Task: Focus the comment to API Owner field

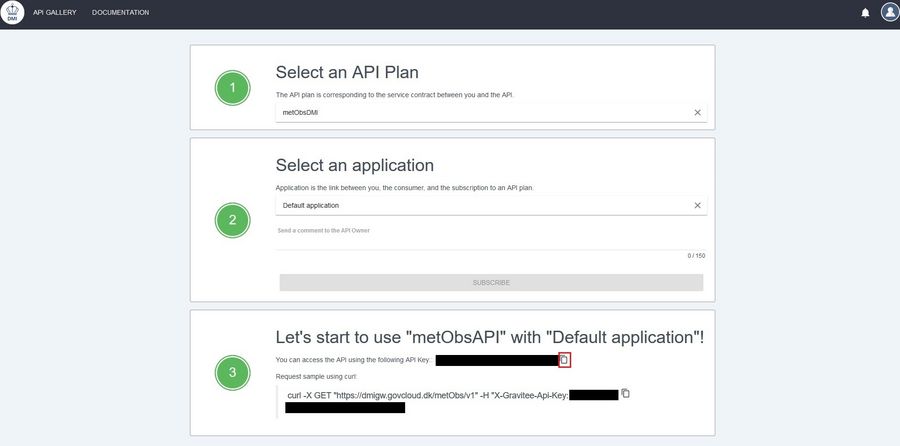Action: click(x=490, y=240)
